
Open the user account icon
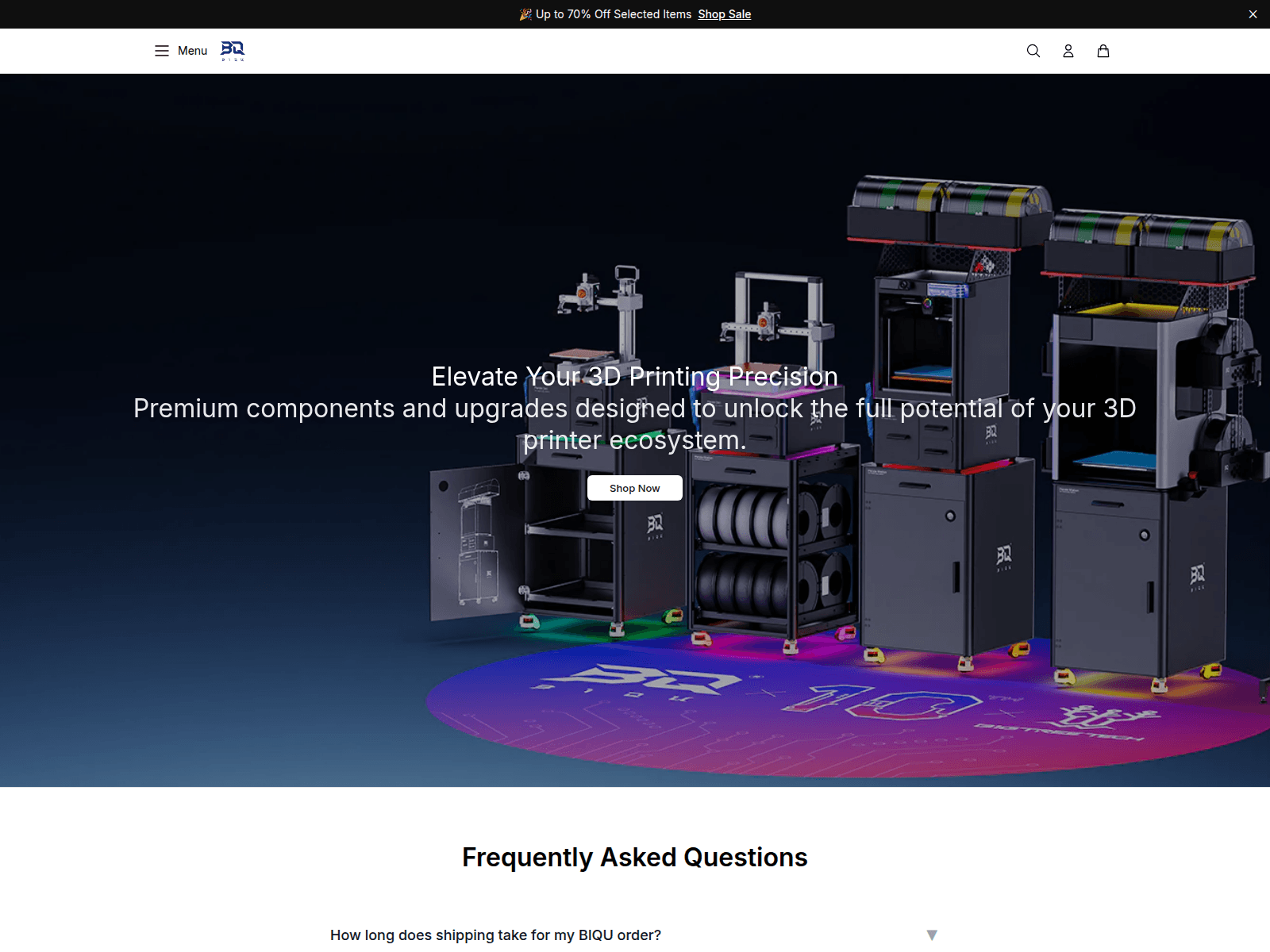tap(1068, 51)
